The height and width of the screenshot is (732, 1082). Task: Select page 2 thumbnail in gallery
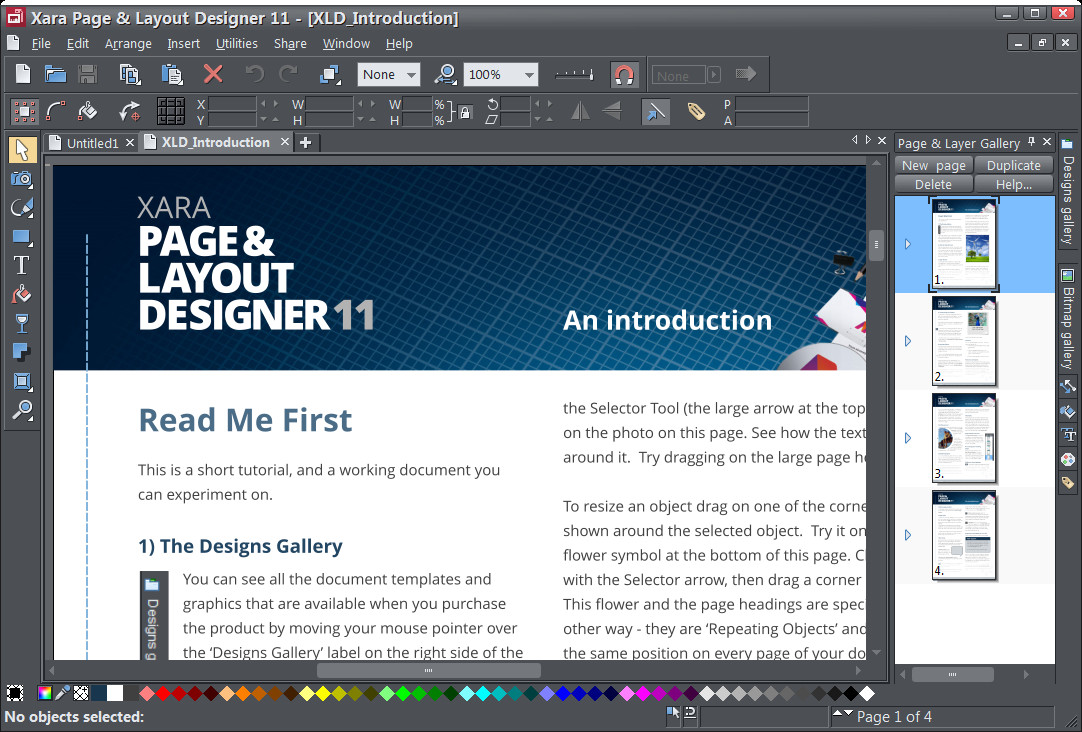964,341
